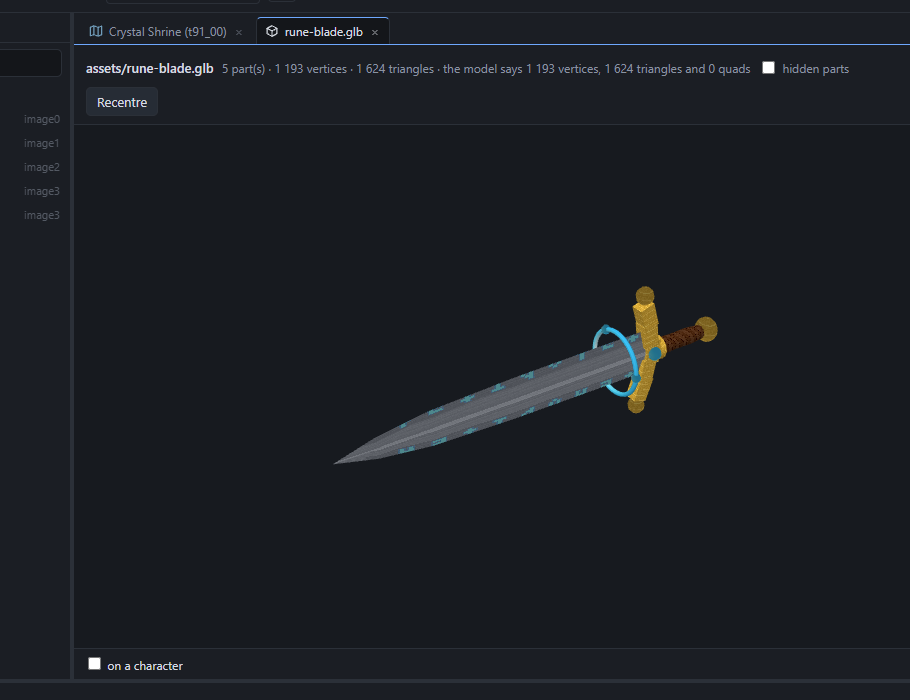
Task: Enable the hidden parts checkbox
Action: [768, 68]
